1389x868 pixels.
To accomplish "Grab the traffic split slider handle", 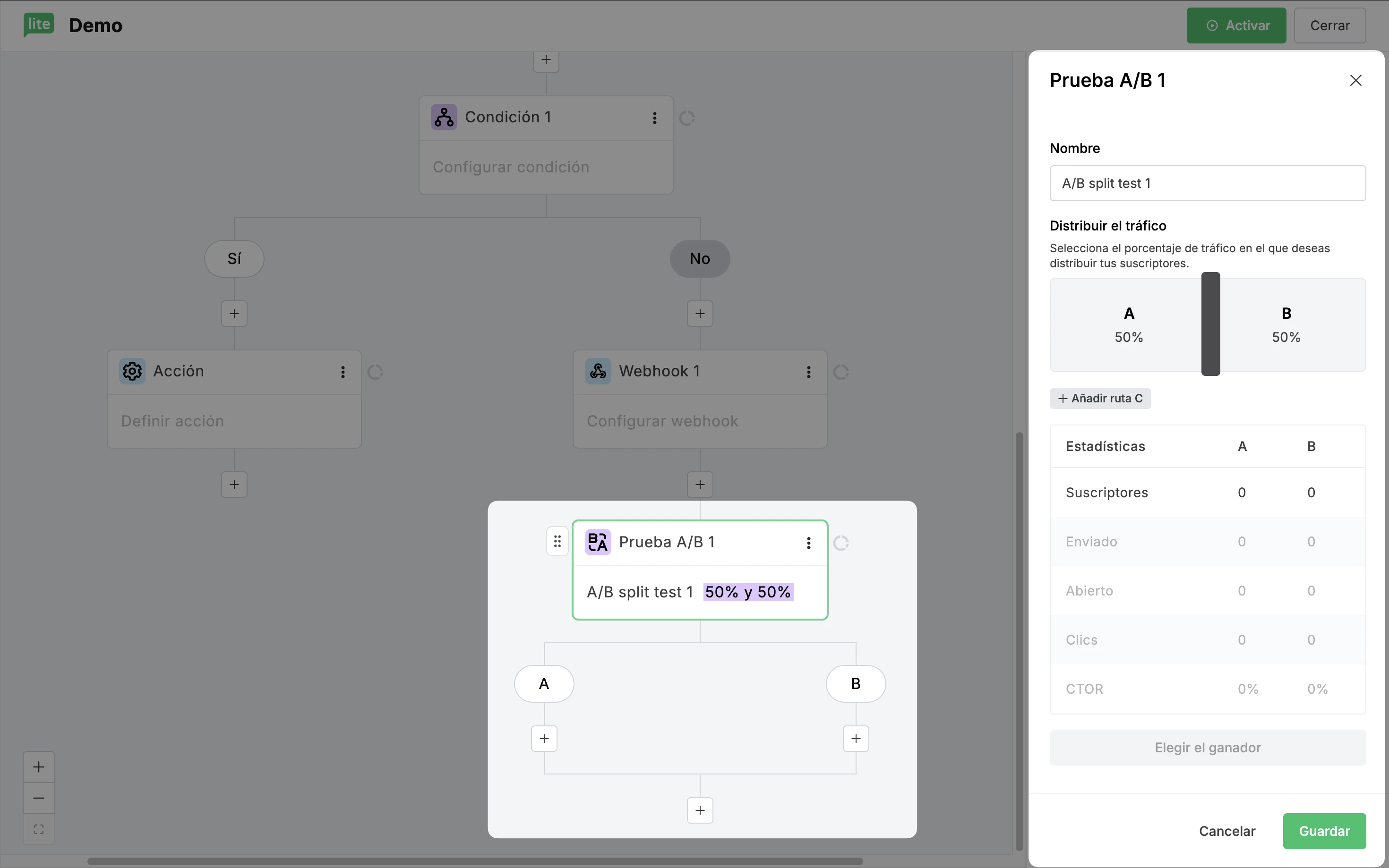I will 1210,324.
